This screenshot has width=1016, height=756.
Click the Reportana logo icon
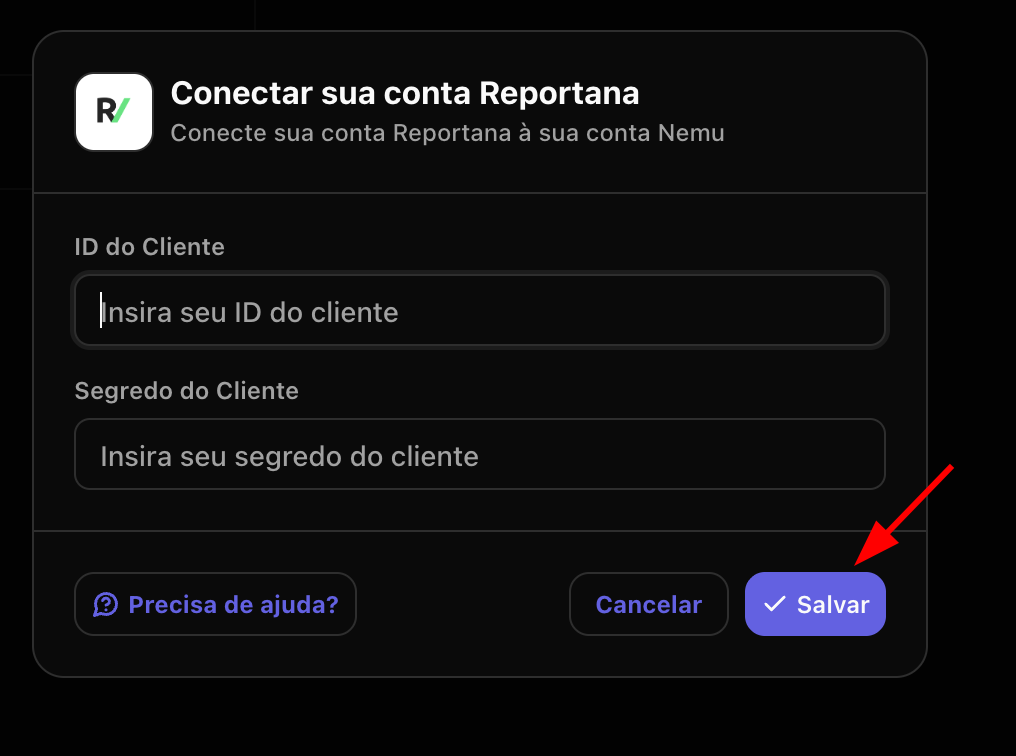pos(114,112)
